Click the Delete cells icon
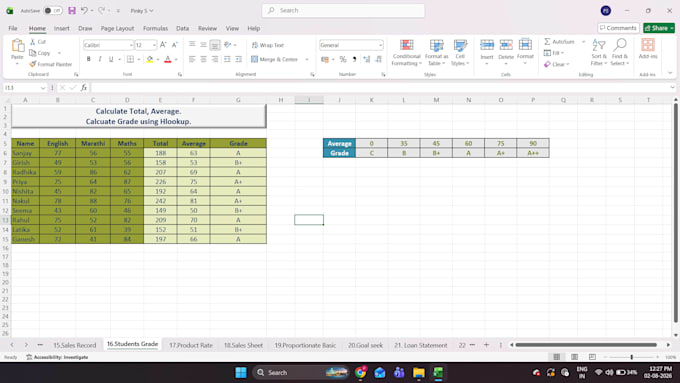 506,45
